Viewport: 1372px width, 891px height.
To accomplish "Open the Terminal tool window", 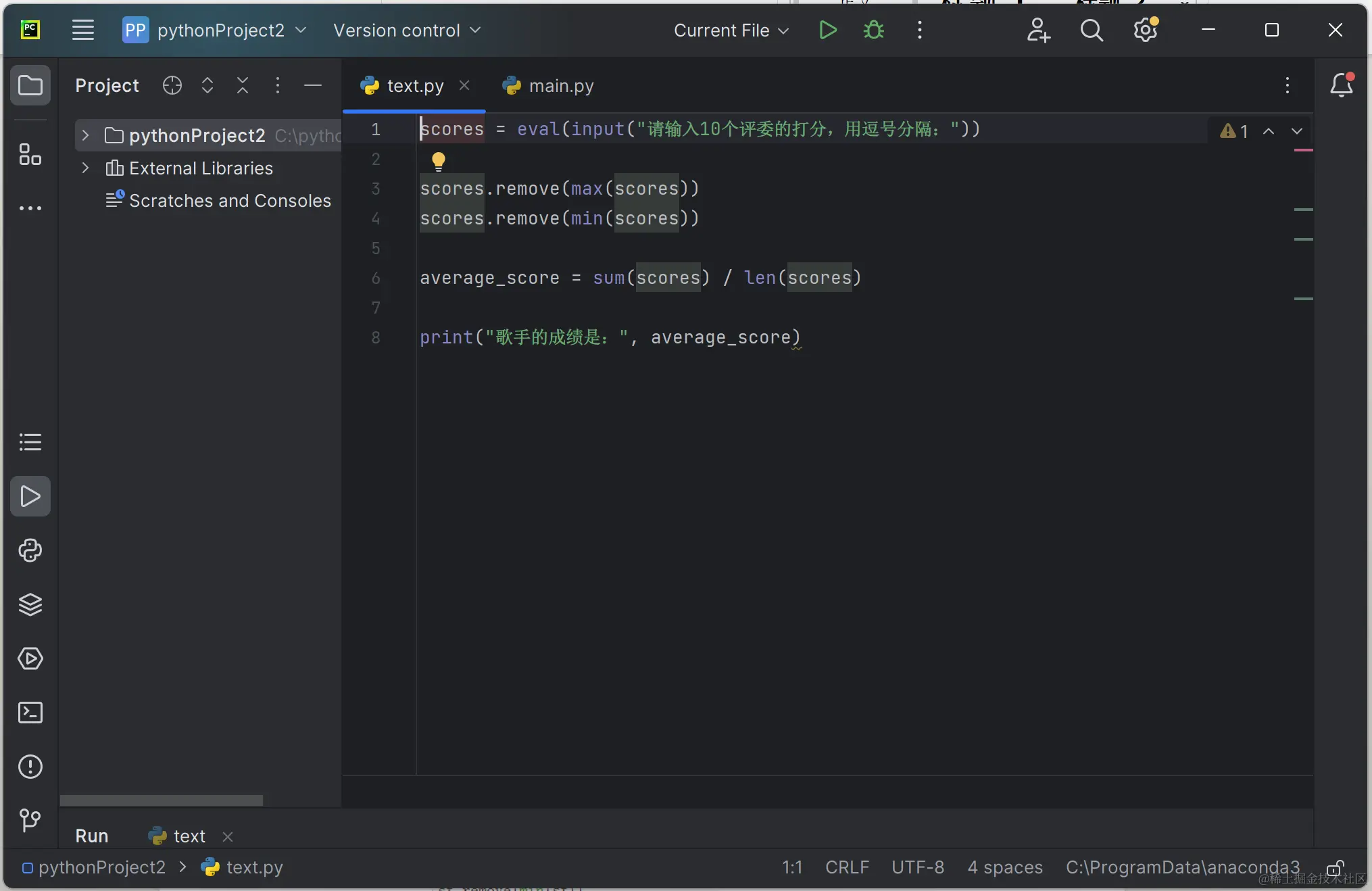I will [x=30, y=713].
